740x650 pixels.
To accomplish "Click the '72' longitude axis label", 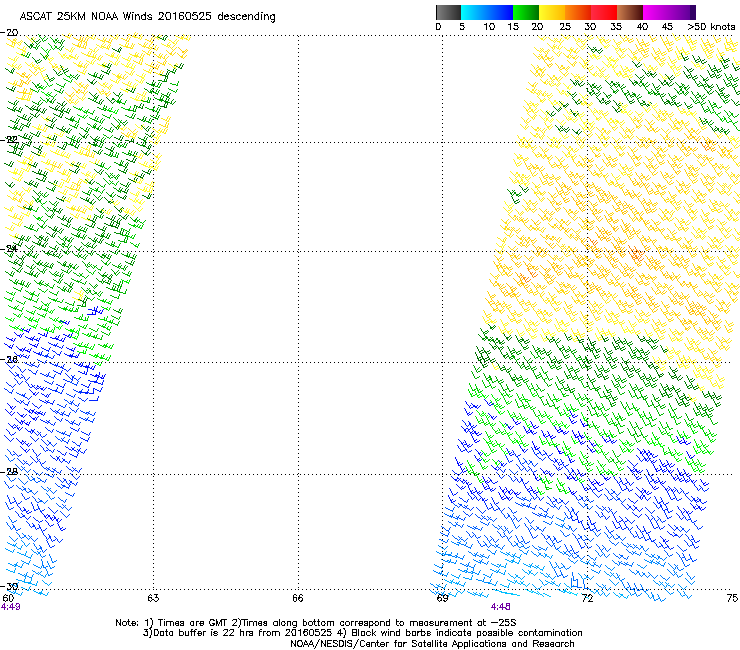I will click(587, 598).
